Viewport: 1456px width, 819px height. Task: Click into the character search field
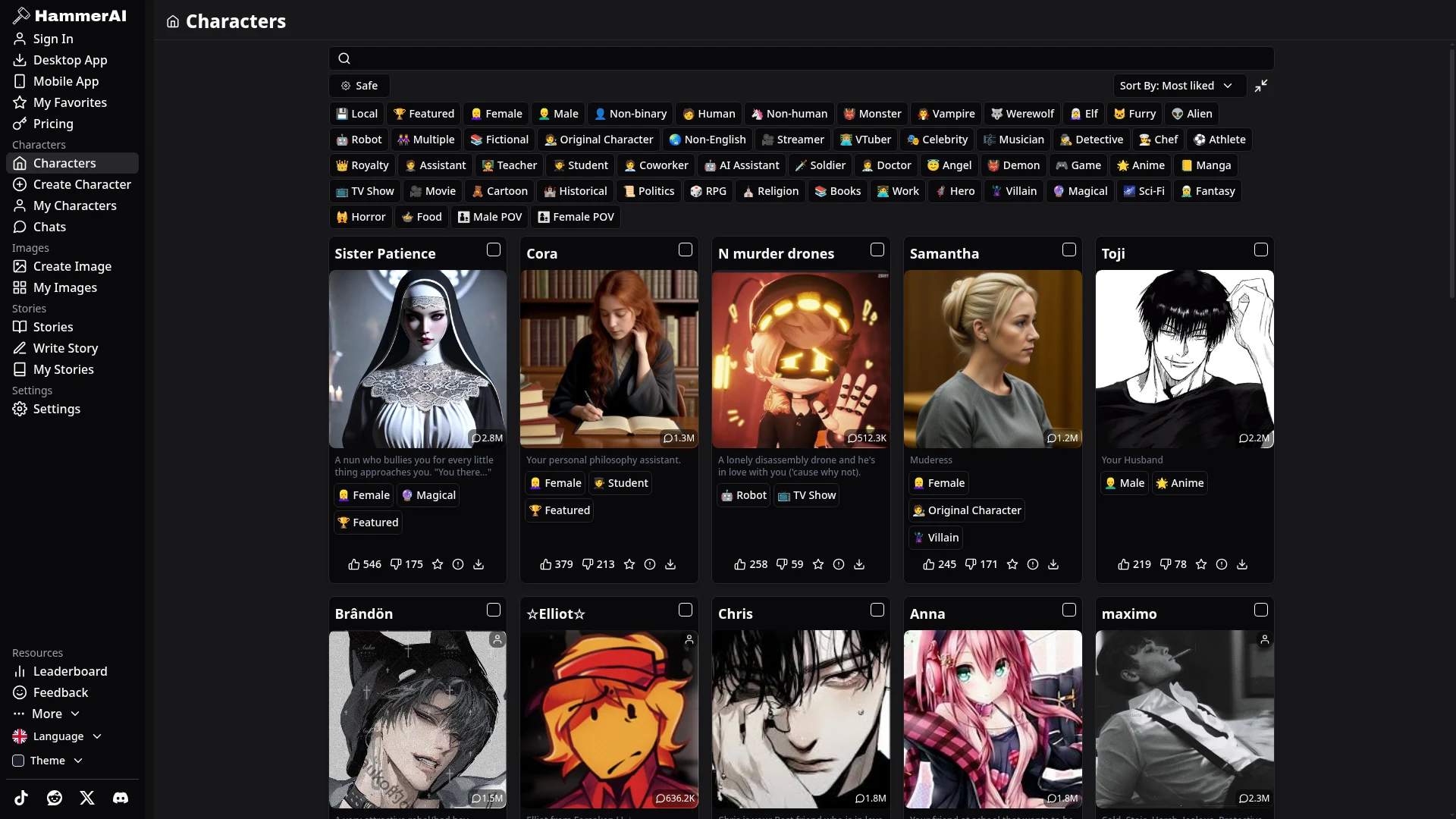(x=801, y=58)
